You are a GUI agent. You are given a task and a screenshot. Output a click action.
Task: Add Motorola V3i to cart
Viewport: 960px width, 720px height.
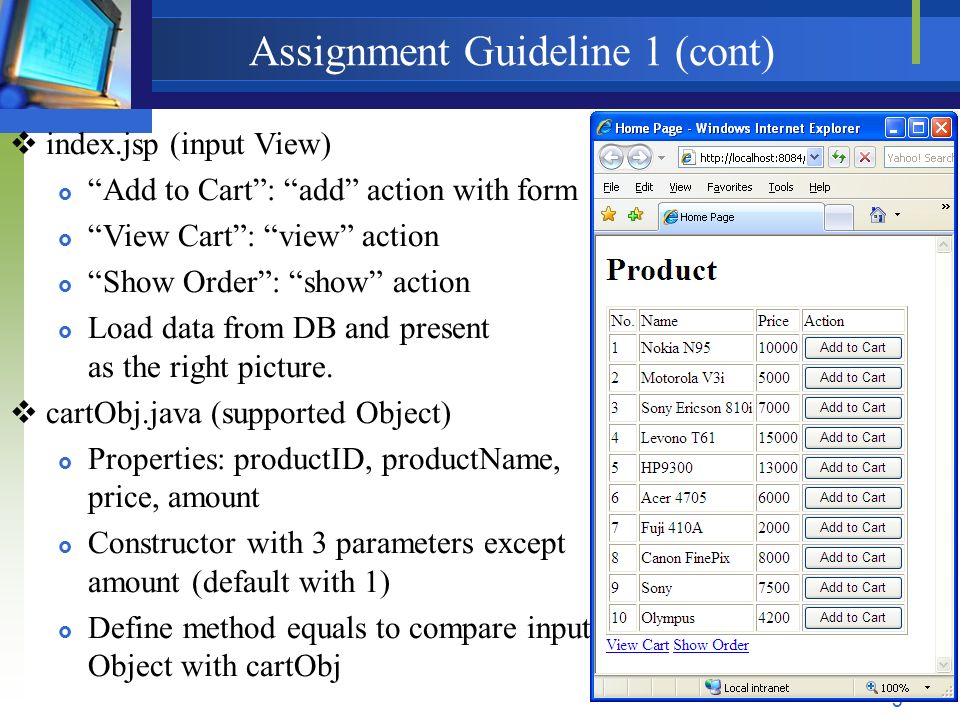click(x=853, y=378)
